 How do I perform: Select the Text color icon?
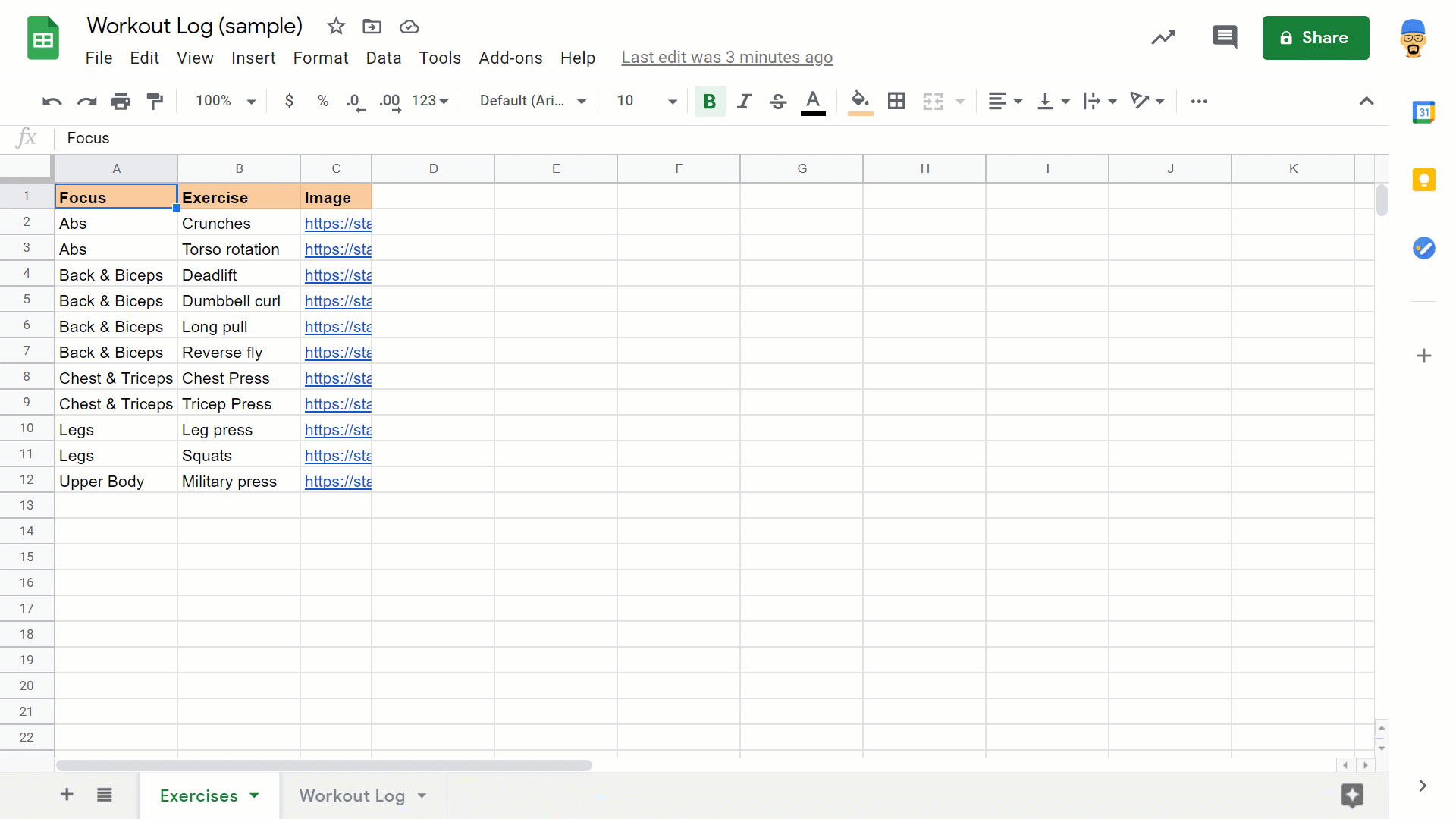814,100
